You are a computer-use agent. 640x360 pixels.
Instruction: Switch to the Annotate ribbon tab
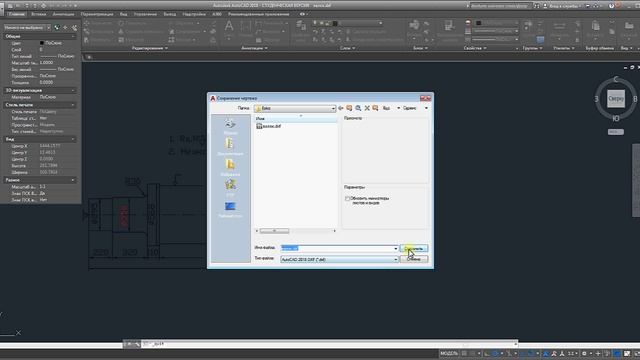click(x=63, y=14)
